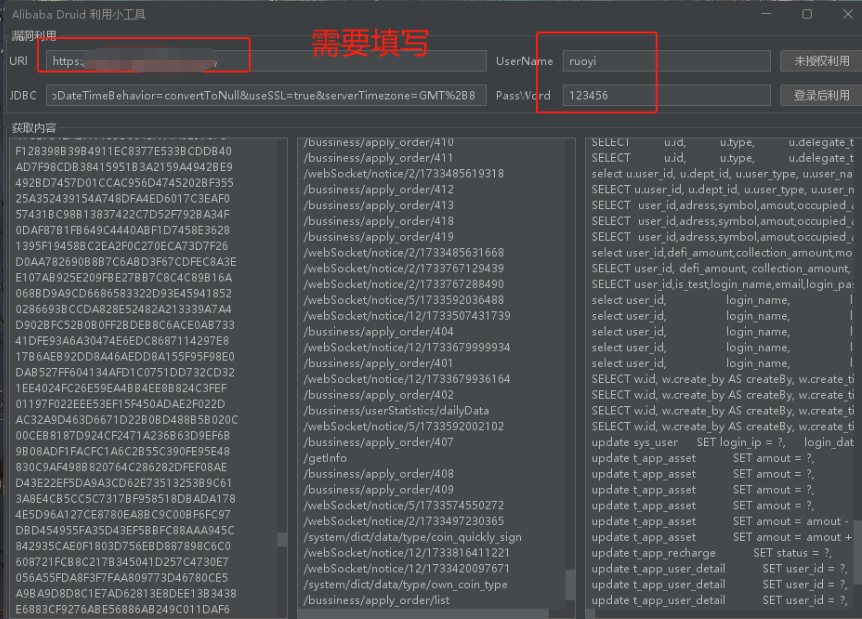Image resolution: width=862 pixels, height=619 pixels.
Task: Select the UserName field containing ruoyi
Action: click(x=666, y=61)
